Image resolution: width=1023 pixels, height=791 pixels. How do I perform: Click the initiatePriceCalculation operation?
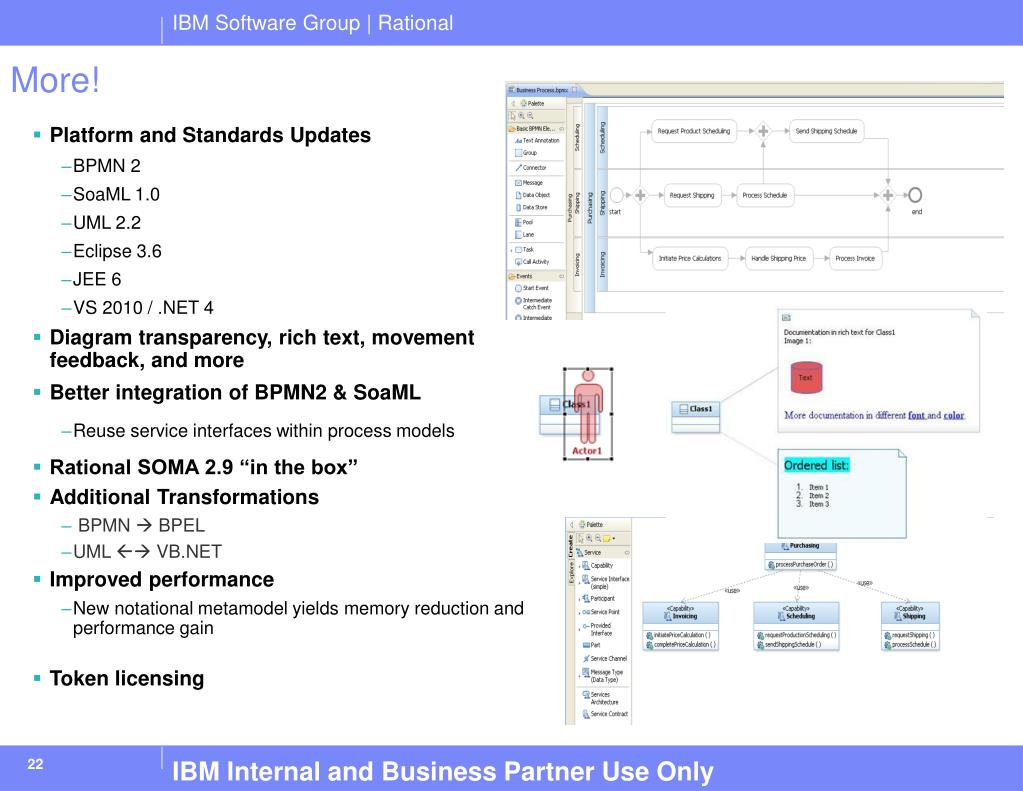tap(678, 635)
